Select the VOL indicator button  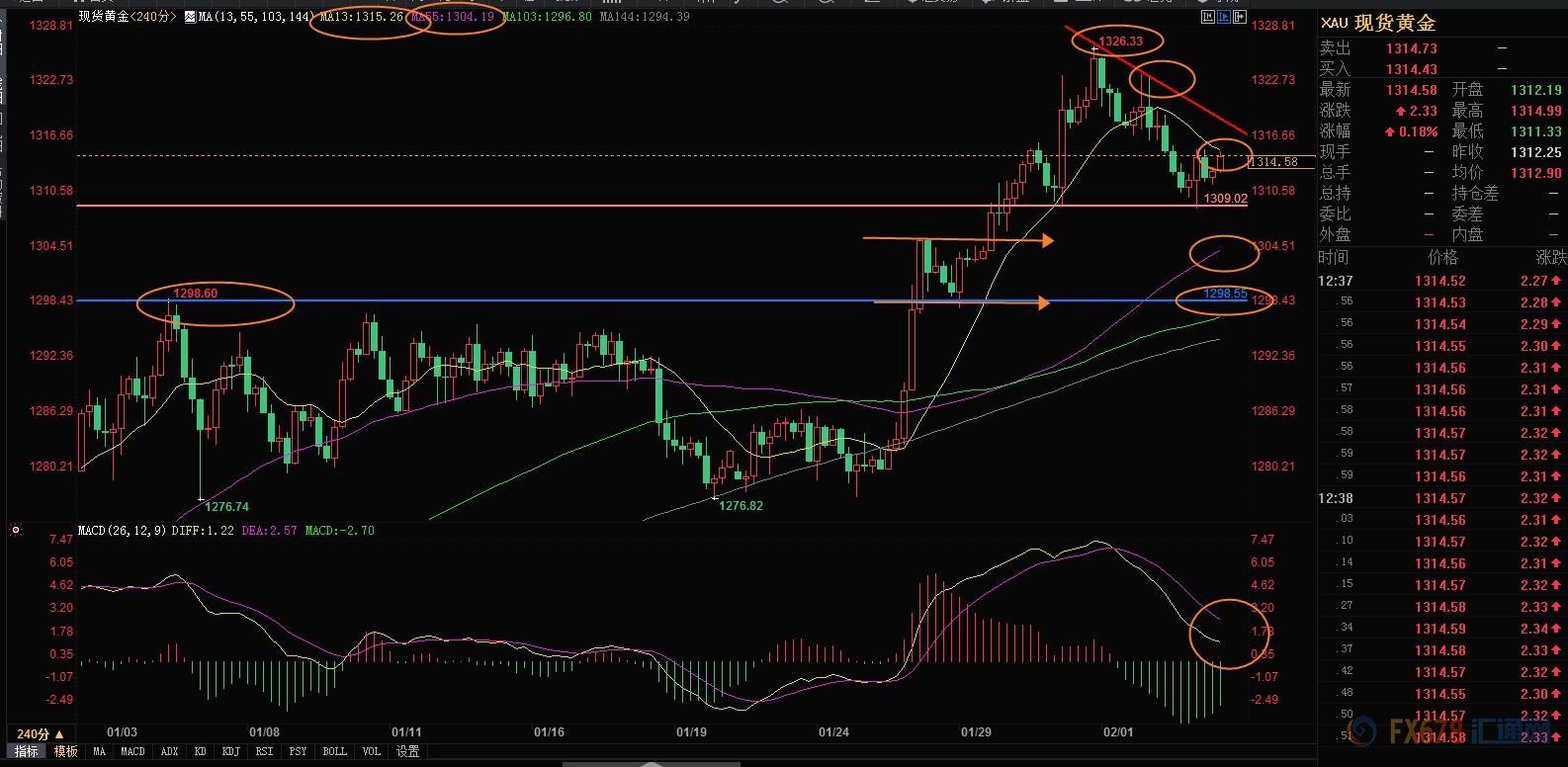click(371, 751)
